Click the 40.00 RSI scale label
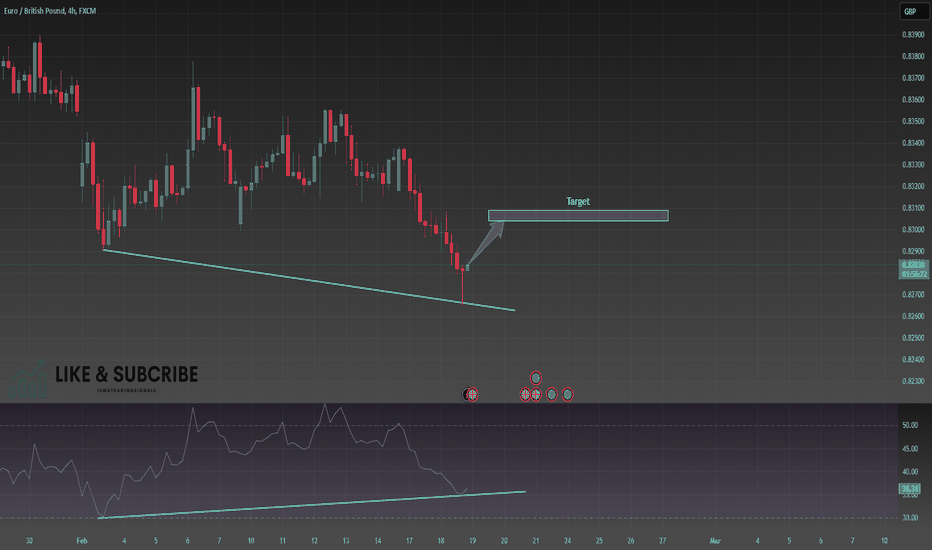The image size is (932, 550). tap(910, 472)
